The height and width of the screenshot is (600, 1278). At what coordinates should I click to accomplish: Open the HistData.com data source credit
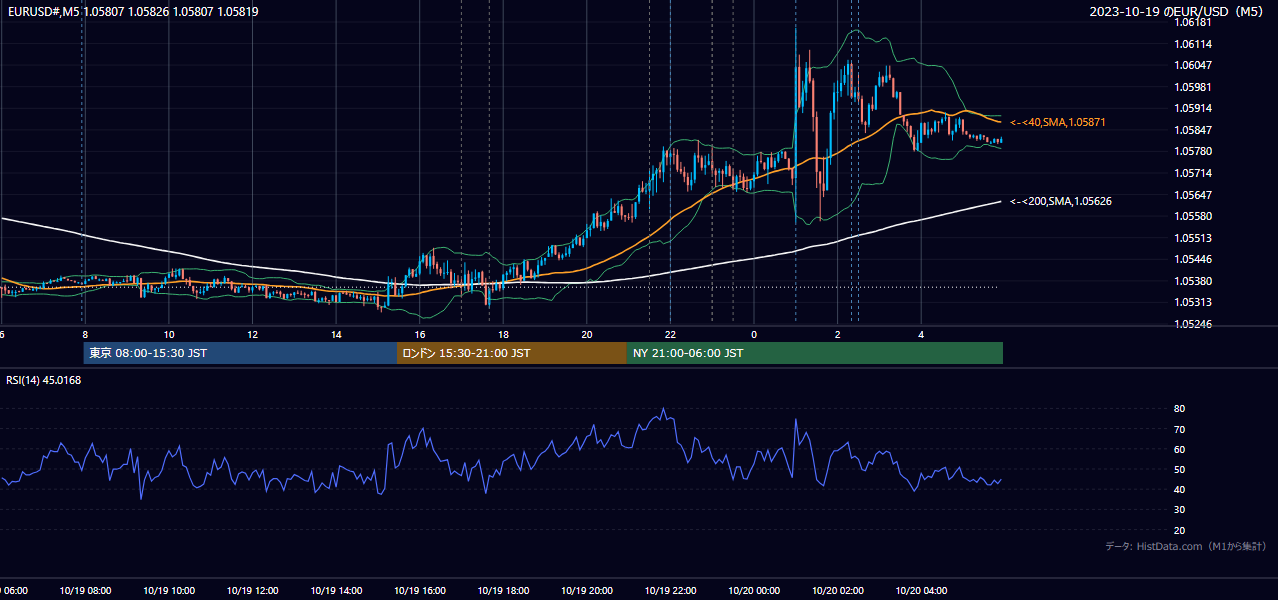click(1186, 546)
